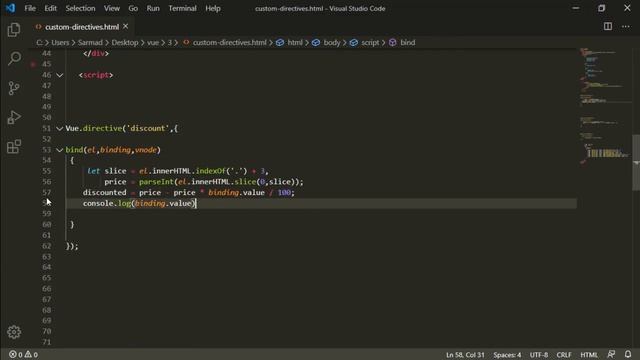Click the Sarmad breadcrumb segment
Image resolution: width=640 pixels, height=360 pixels.
coord(90,42)
